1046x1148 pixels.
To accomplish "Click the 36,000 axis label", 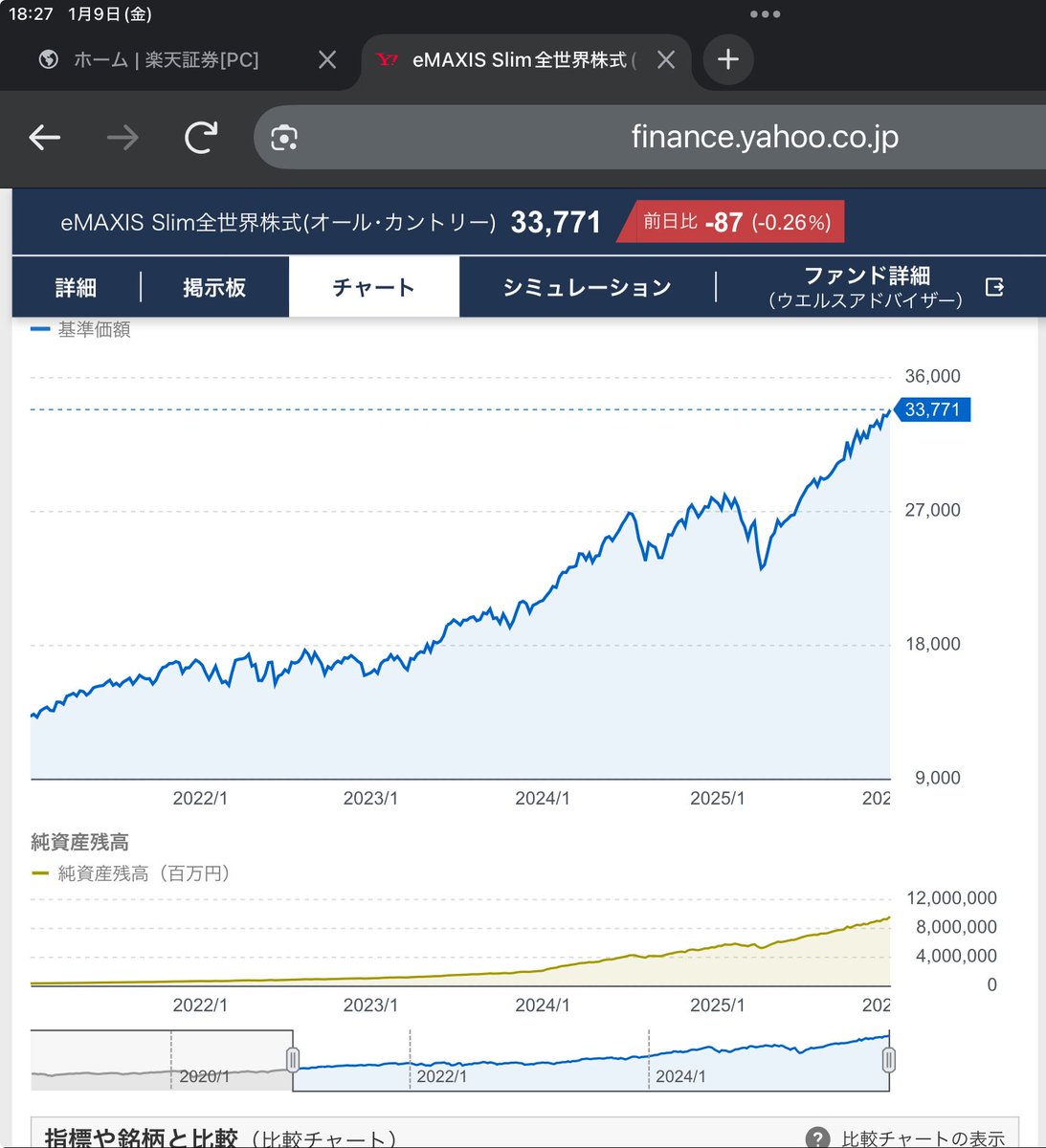I will coord(932,376).
